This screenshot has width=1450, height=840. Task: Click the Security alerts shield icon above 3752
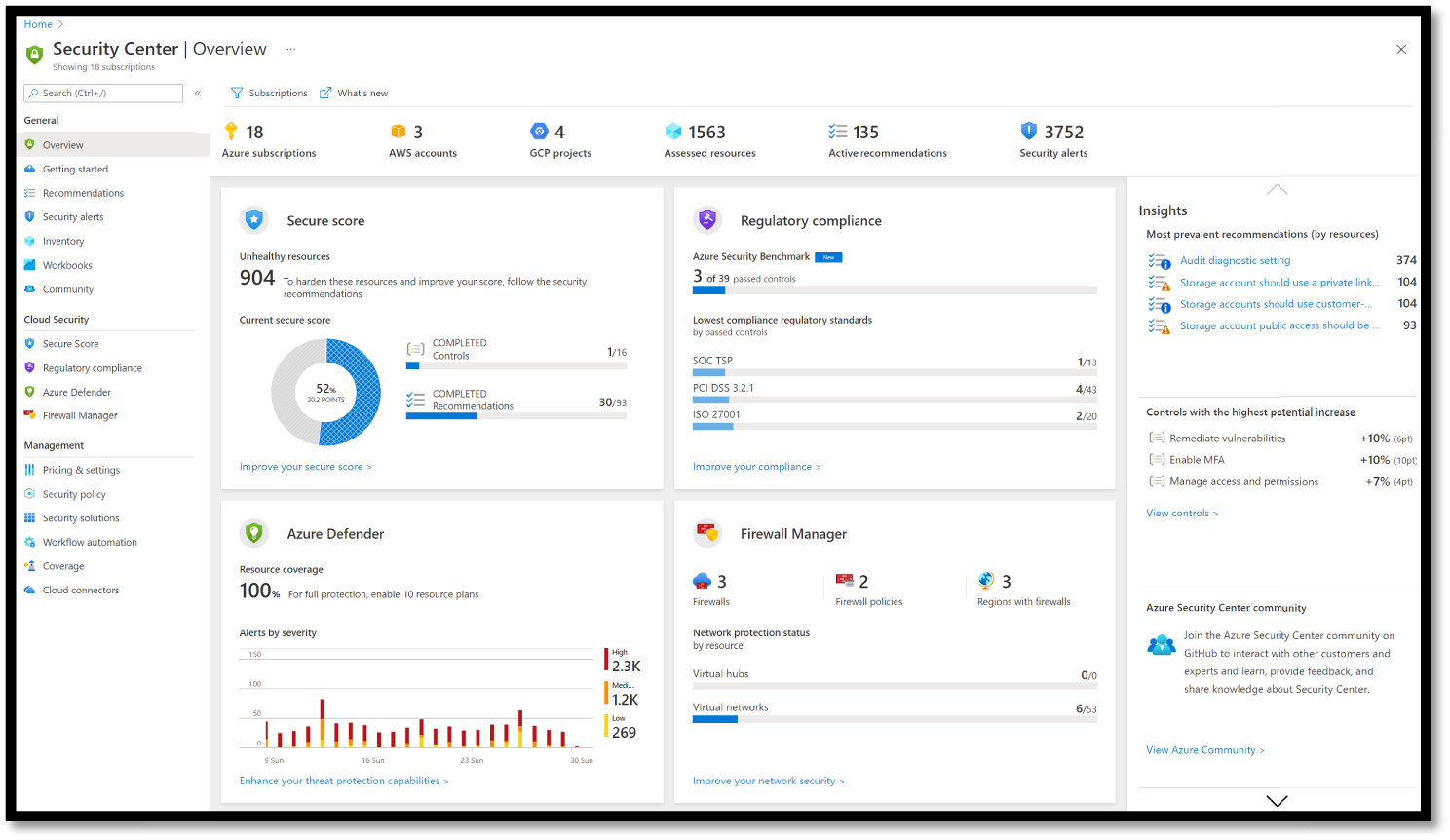(1029, 131)
